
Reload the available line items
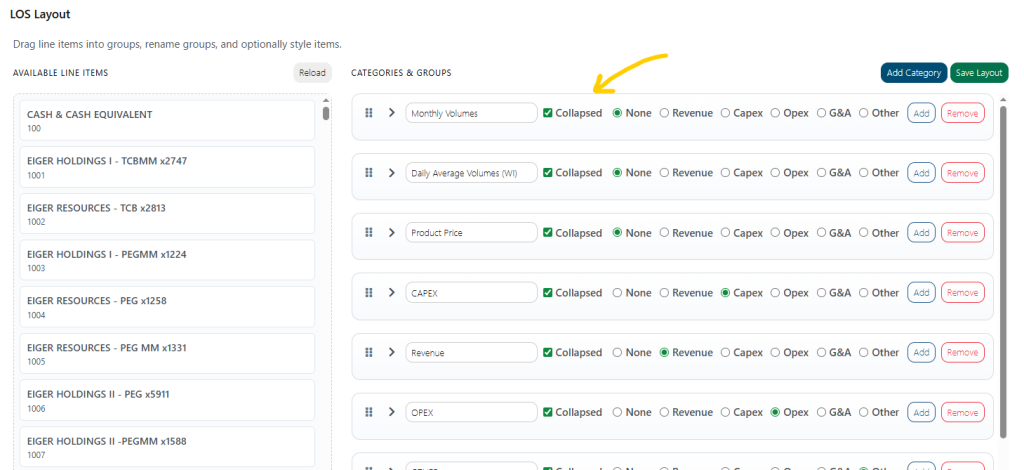pyautogui.click(x=312, y=73)
